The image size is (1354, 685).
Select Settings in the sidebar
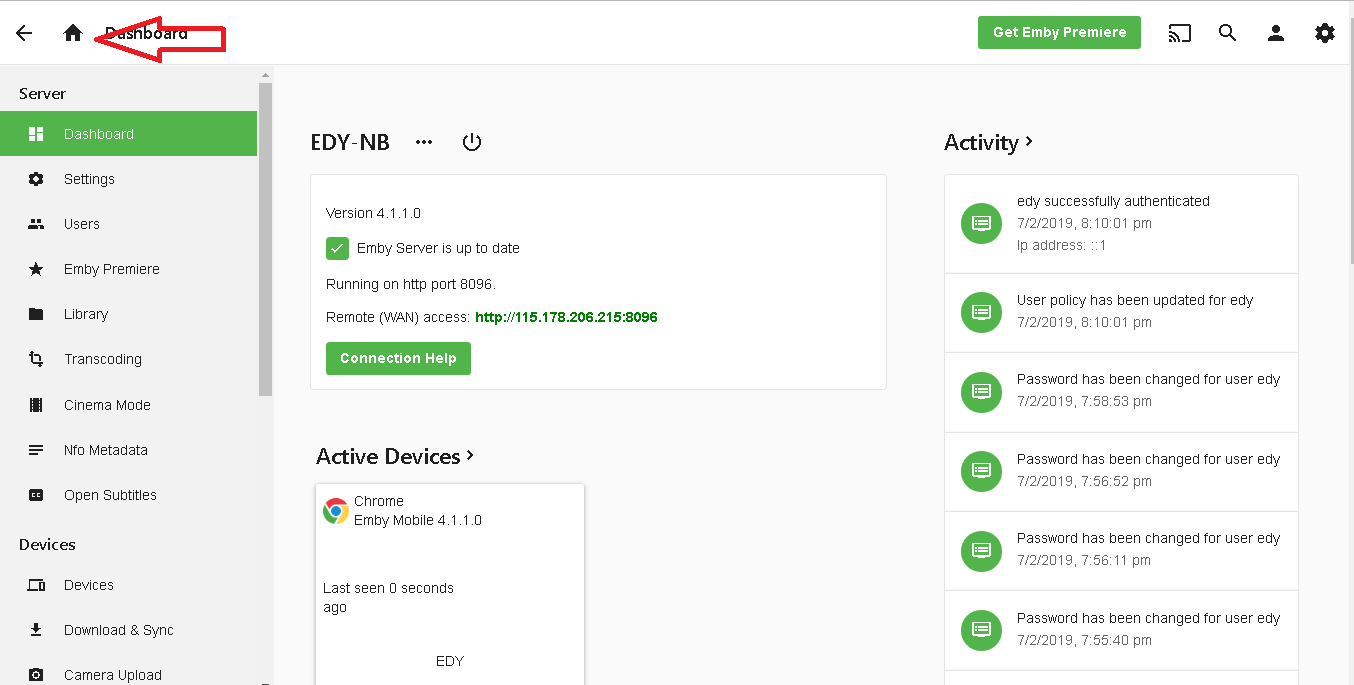point(128,179)
